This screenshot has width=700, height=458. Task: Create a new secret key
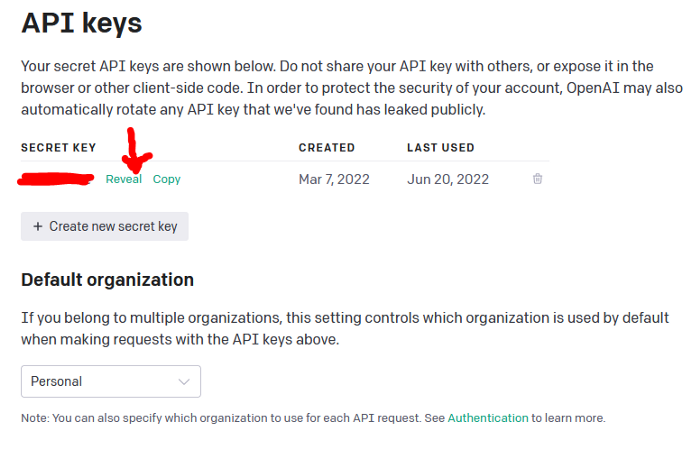pyautogui.click(x=104, y=226)
